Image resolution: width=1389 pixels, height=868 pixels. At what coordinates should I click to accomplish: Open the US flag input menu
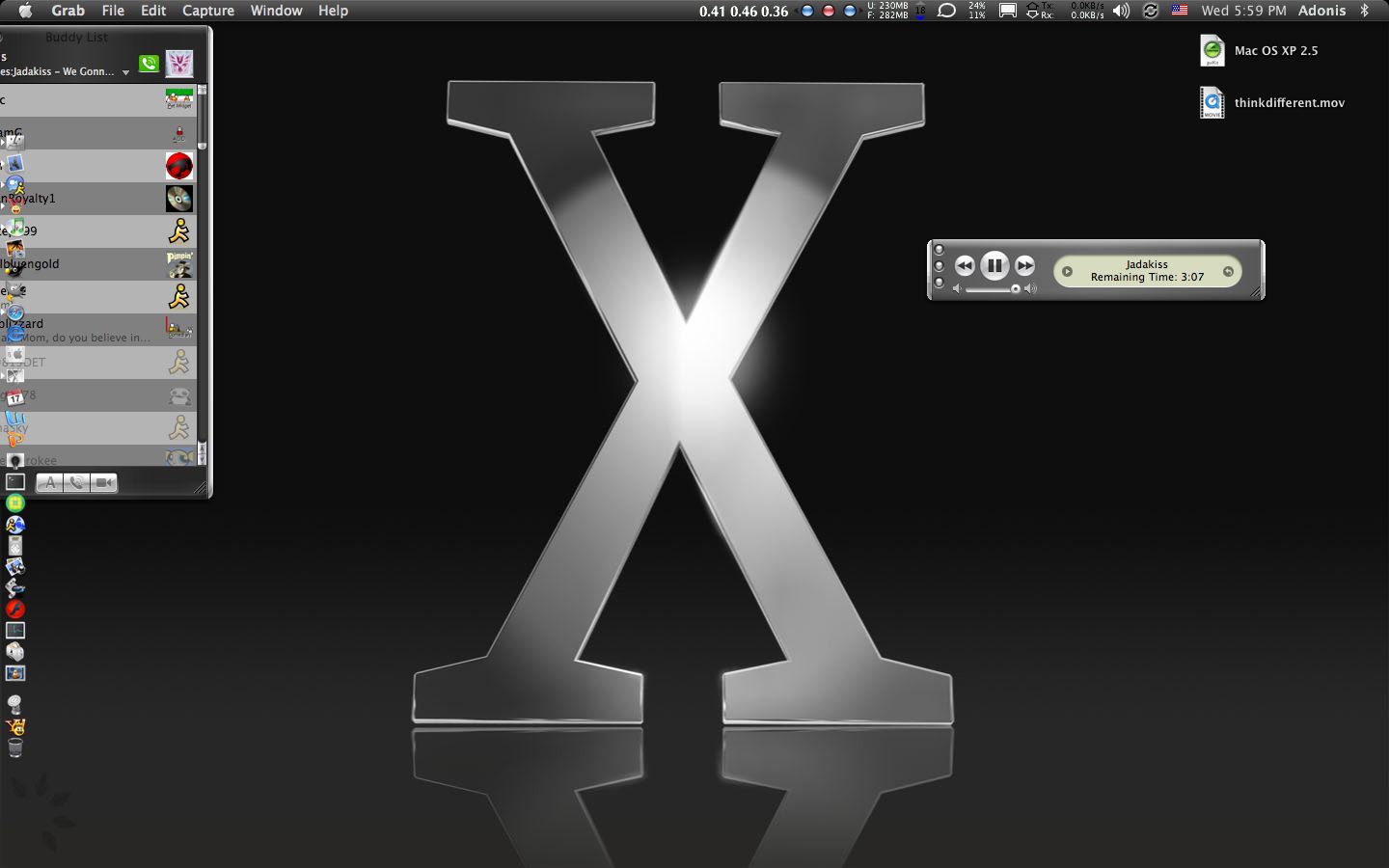[1179, 11]
